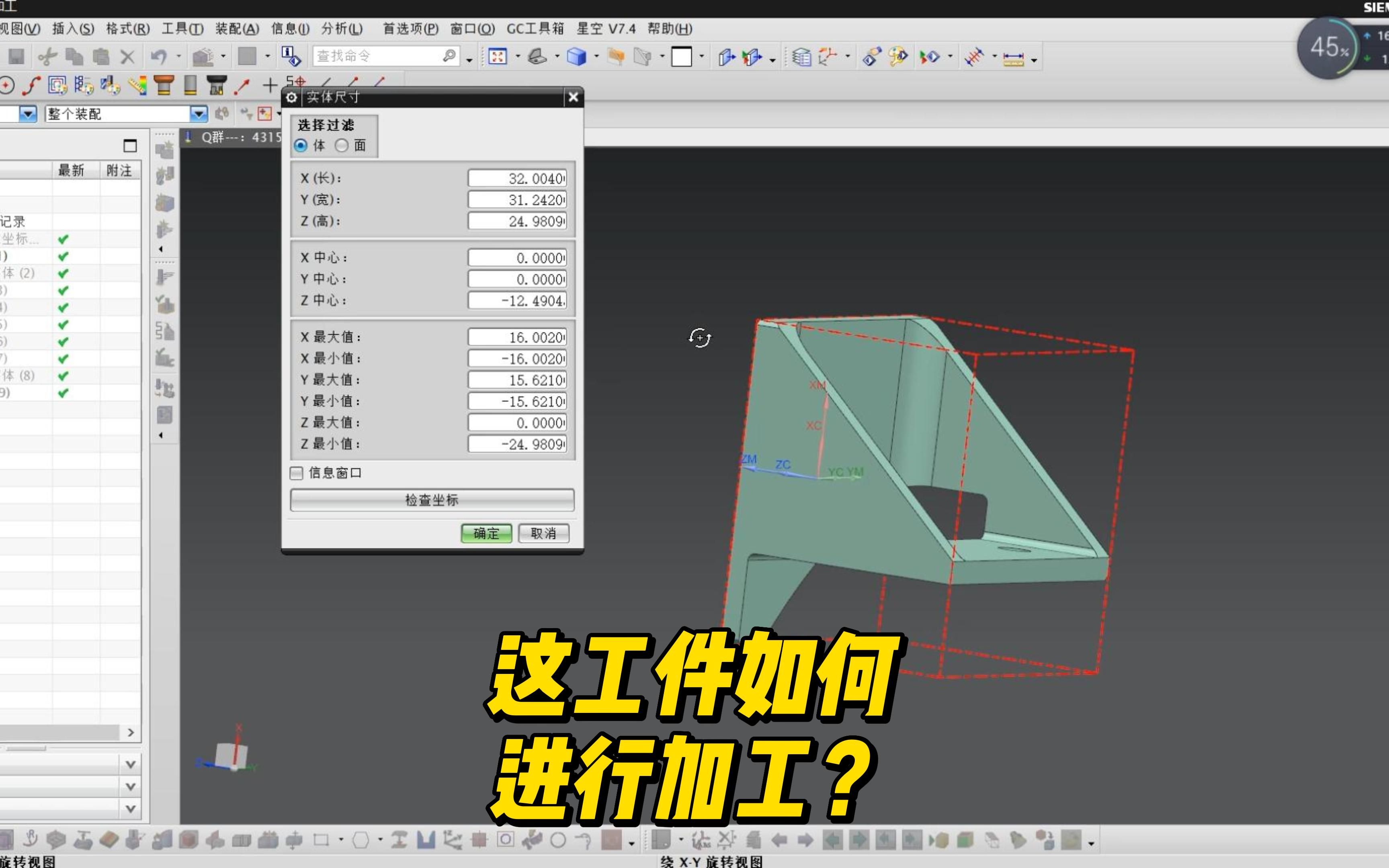Select the 面 radio button

(x=342, y=146)
